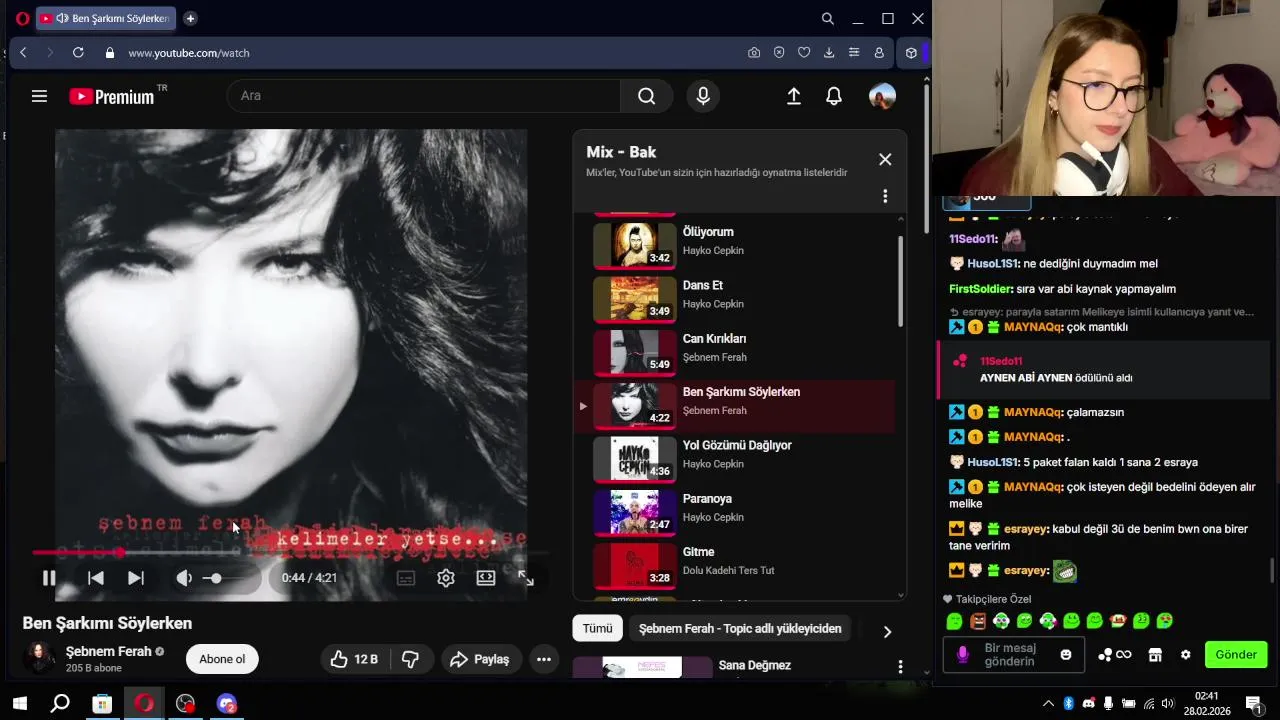The width and height of the screenshot is (1280, 720).
Task: Adjust the player volume slider
Action: [230, 578]
